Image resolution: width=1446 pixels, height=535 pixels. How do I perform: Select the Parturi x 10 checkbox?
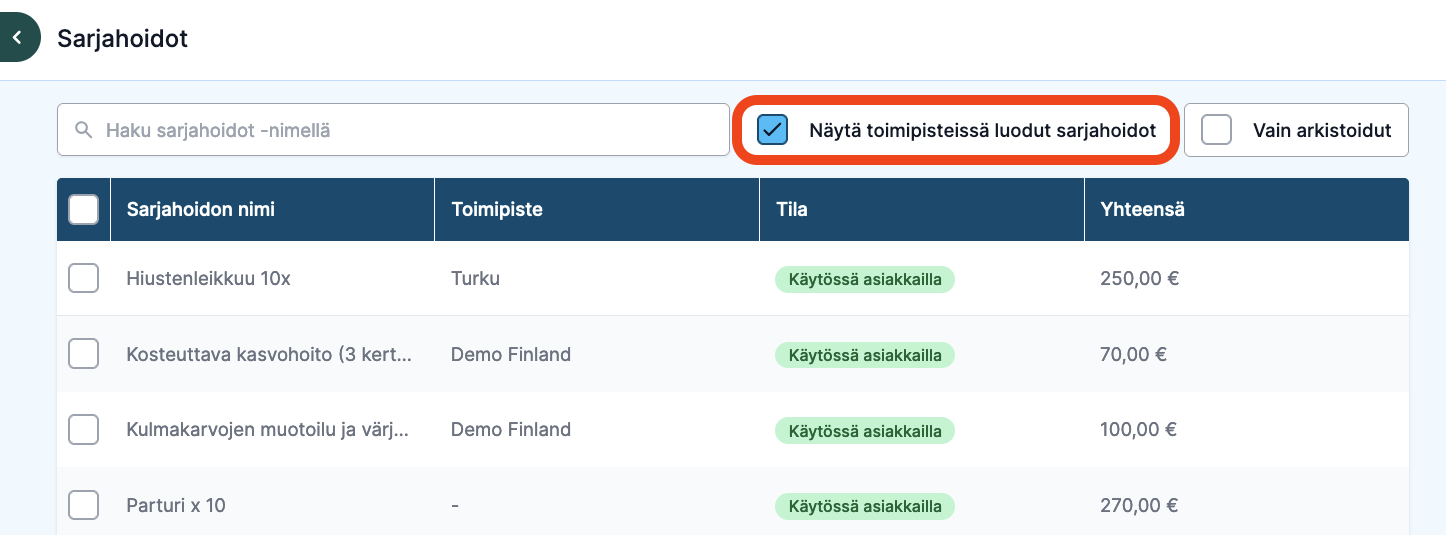point(83,505)
